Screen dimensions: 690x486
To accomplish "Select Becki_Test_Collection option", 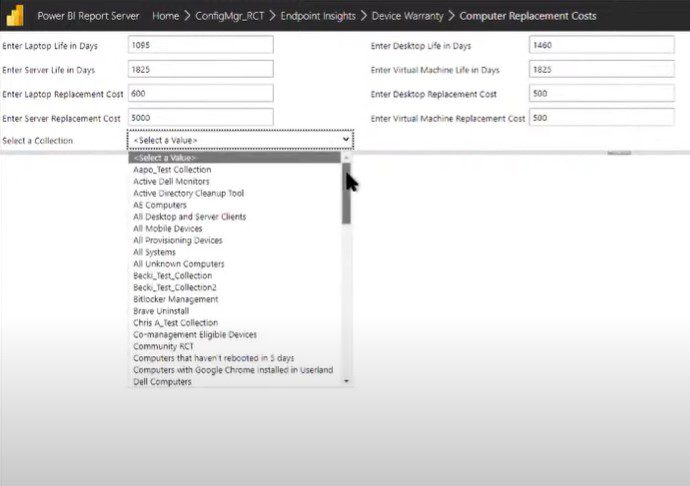I will pyautogui.click(x=235, y=276).
